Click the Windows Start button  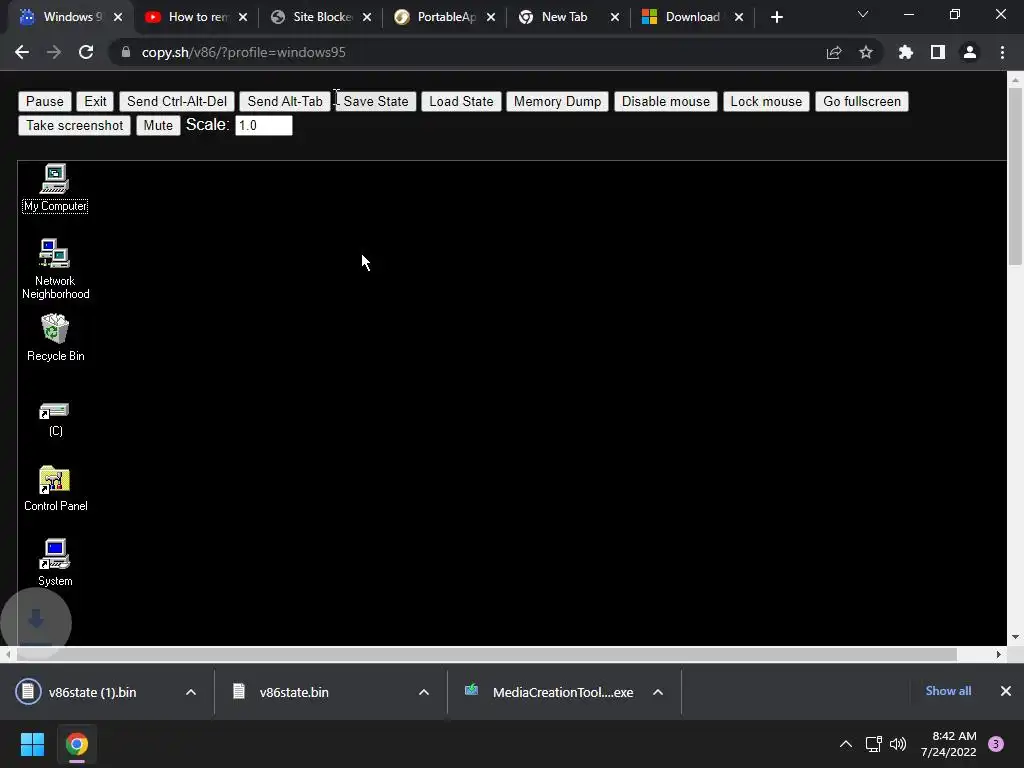pyautogui.click(x=32, y=744)
